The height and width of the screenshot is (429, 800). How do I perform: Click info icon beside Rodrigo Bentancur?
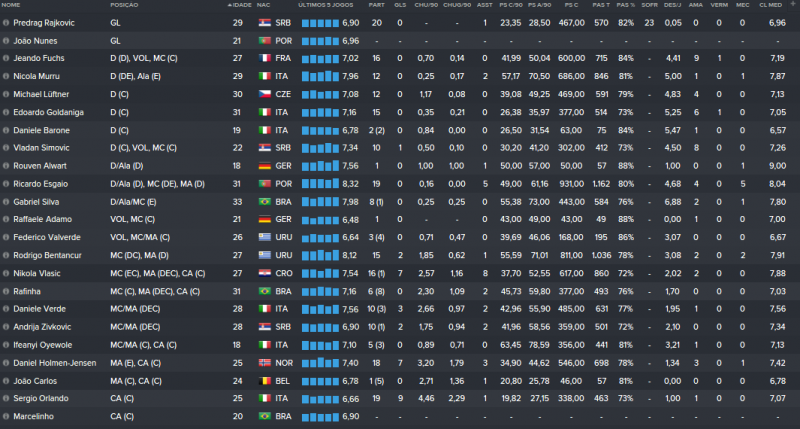coord(6,255)
